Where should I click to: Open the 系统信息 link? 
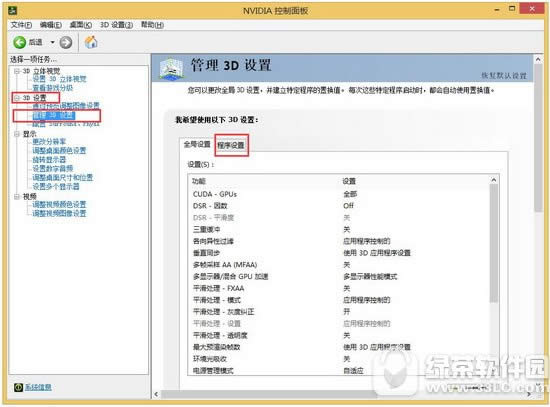point(38,387)
